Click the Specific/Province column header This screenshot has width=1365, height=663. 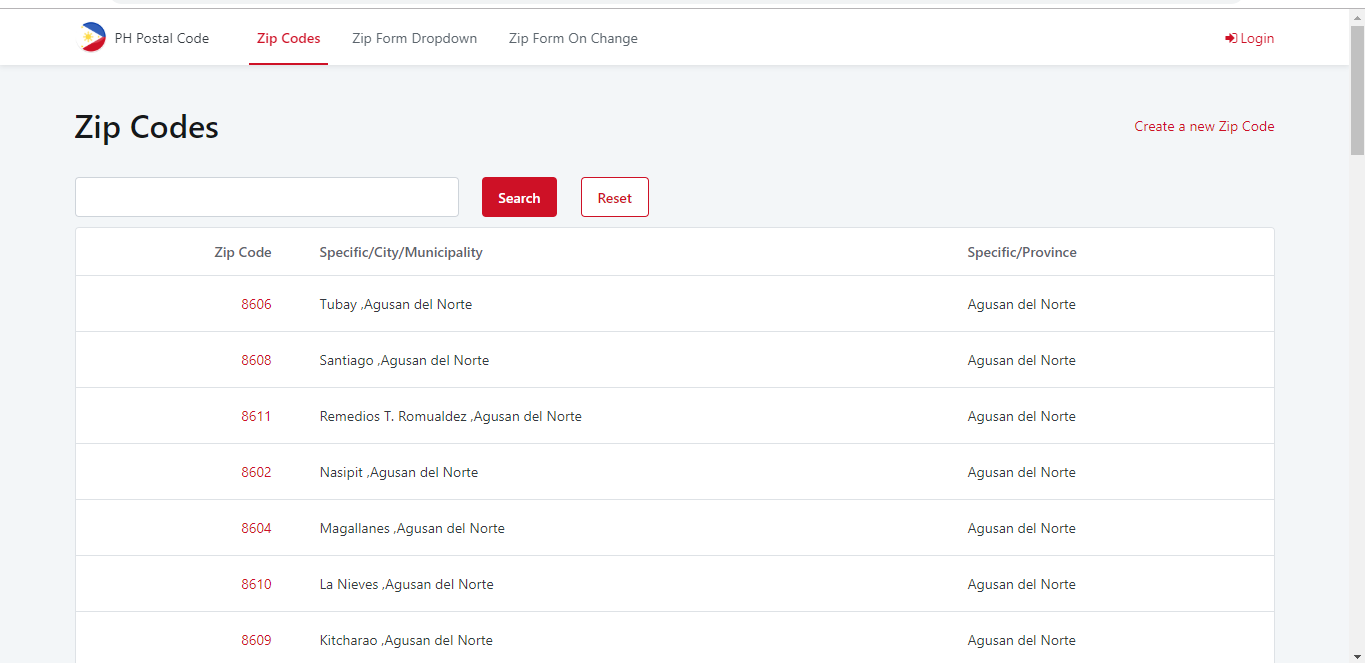1022,252
